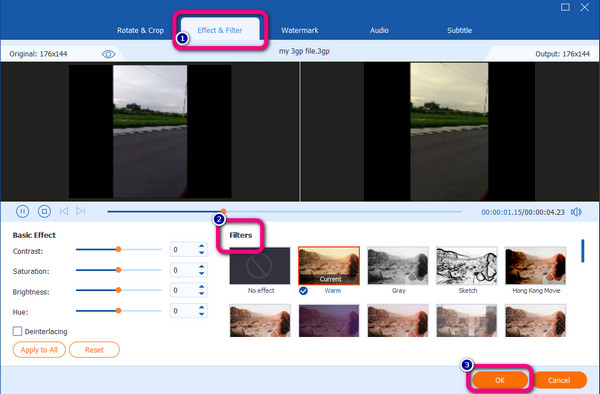This screenshot has height=394, width=600.
Task: Pause the video playback
Action: point(23,211)
